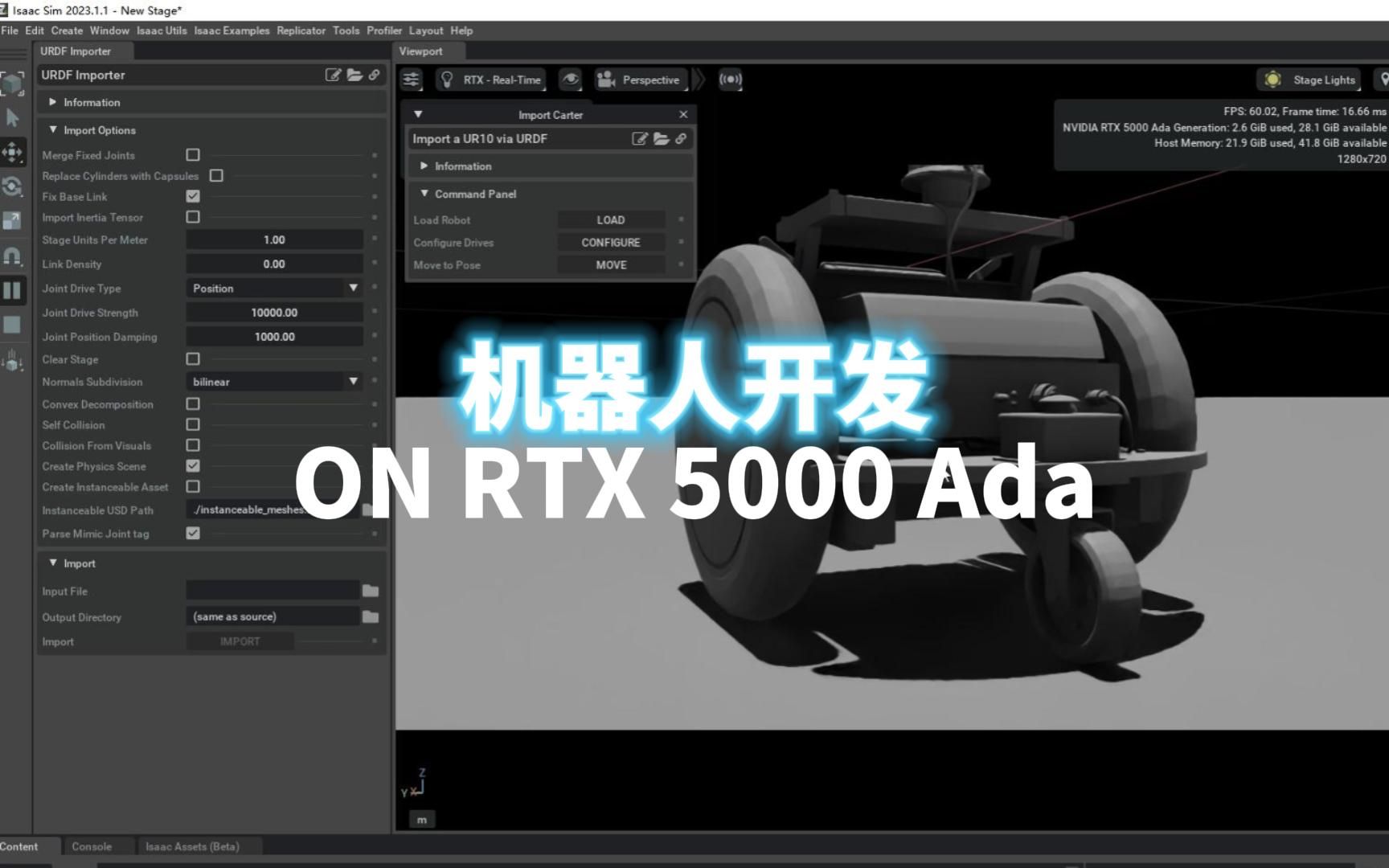Disable the Fix Base Link checkbox
The height and width of the screenshot is (868, 1389).
[193, 196]
